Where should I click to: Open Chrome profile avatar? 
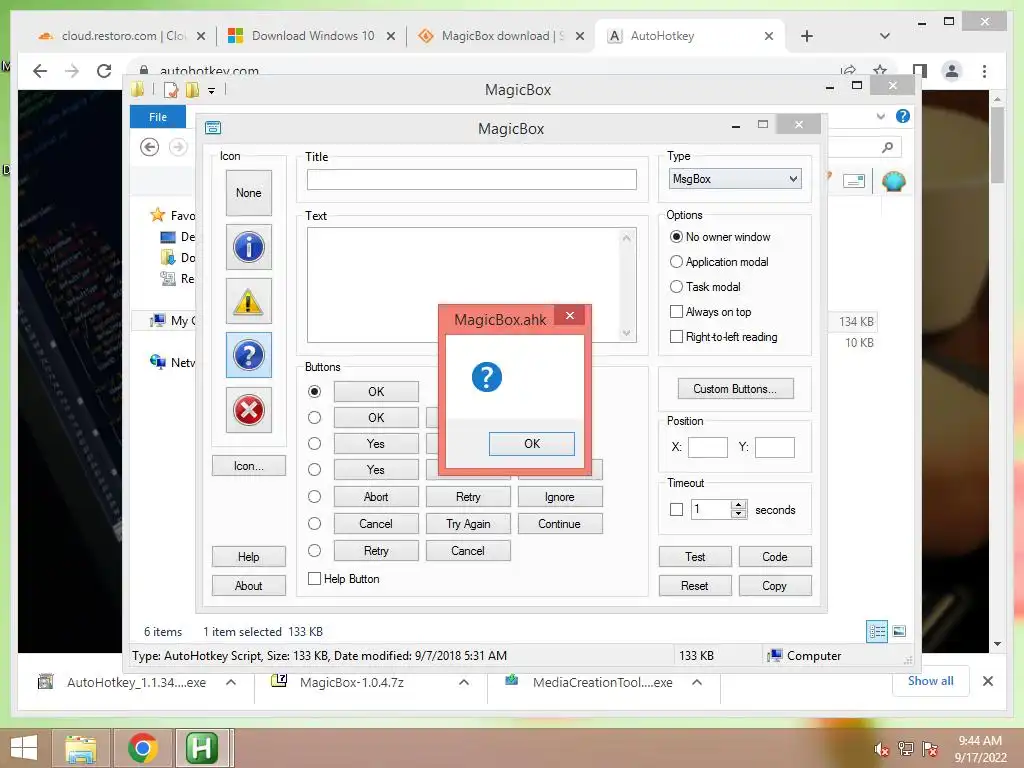pyautogui.click(x=952, y=71)
